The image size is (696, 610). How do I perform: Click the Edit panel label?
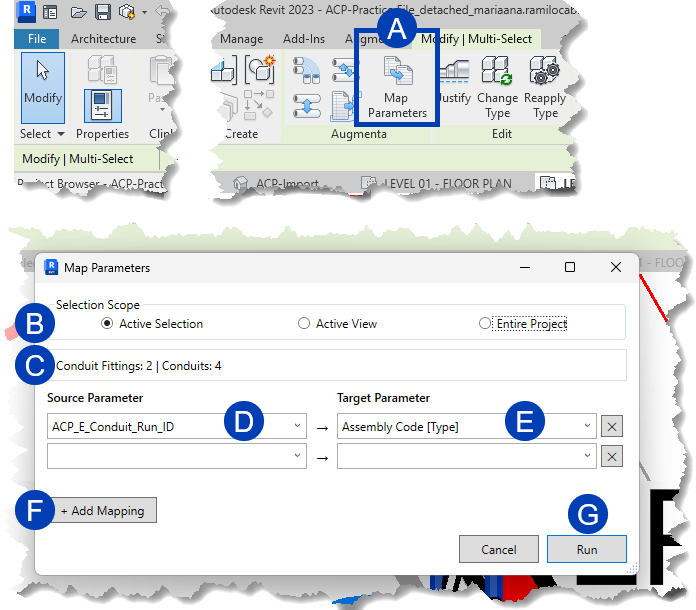point(502,134)
